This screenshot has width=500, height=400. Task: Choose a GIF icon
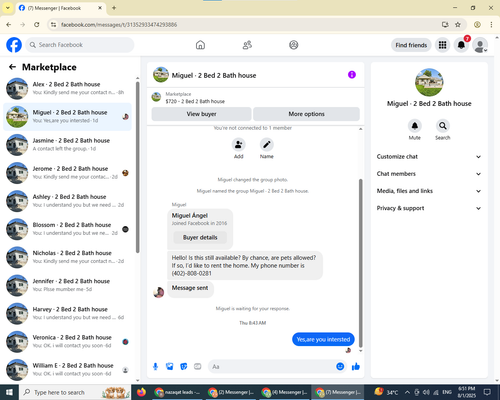[x=198, y=367]
